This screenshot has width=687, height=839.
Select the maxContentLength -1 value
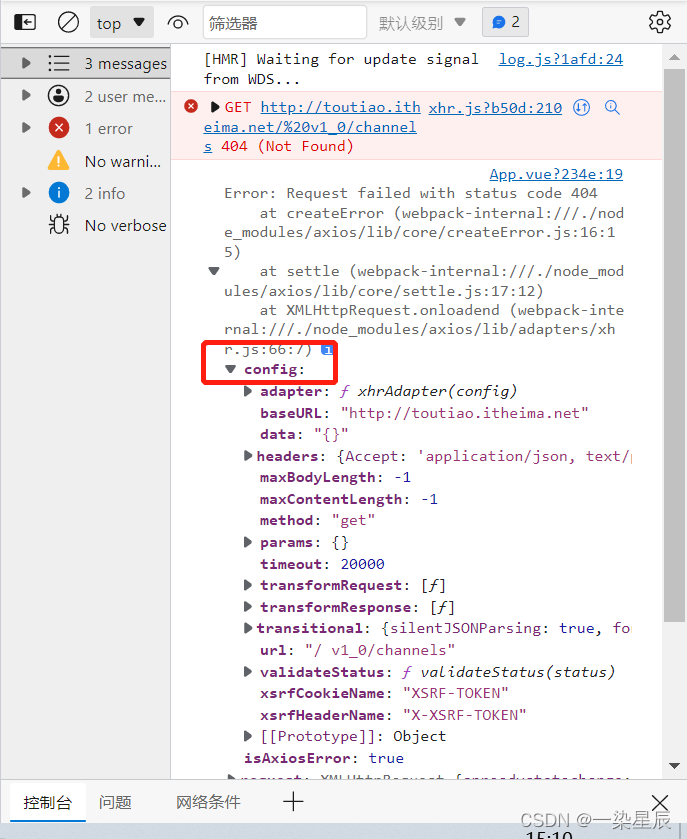click(429, 499)
